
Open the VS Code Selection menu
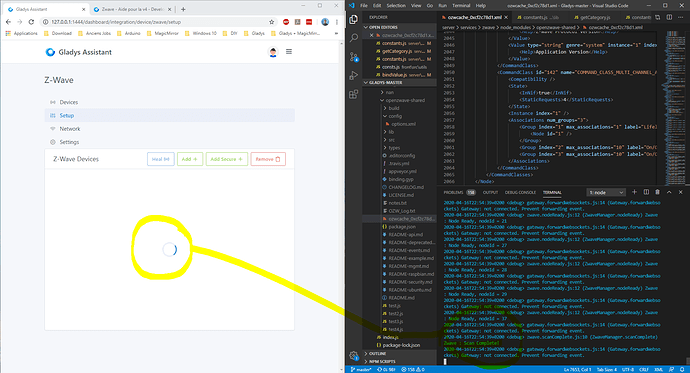[x=396, y=6]
